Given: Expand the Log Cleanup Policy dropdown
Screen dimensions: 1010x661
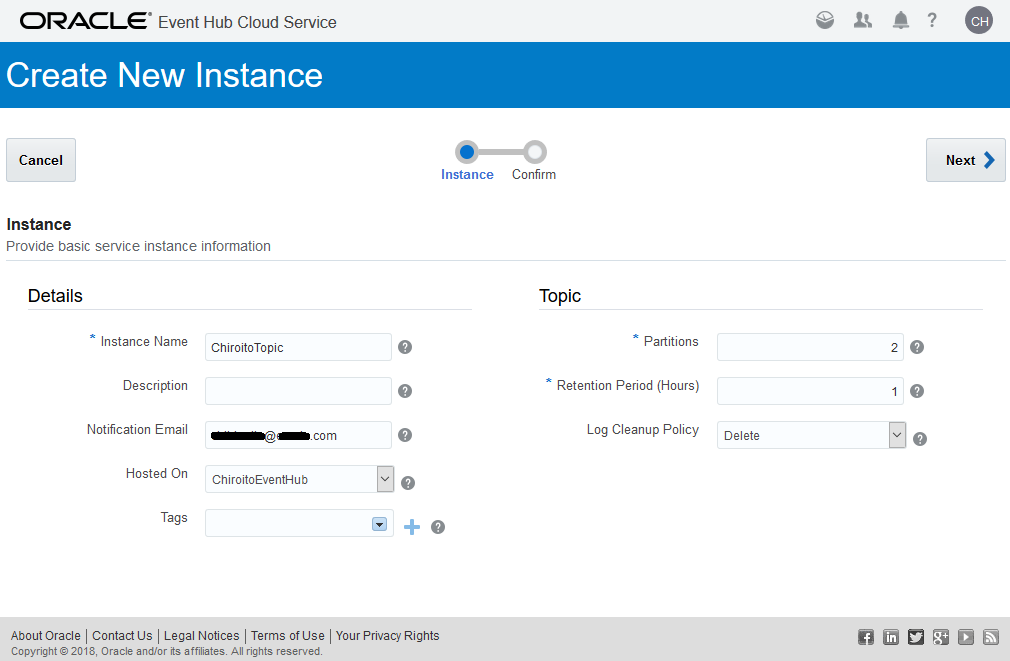Looking at the screenshot, I should [x=897, y=435].
